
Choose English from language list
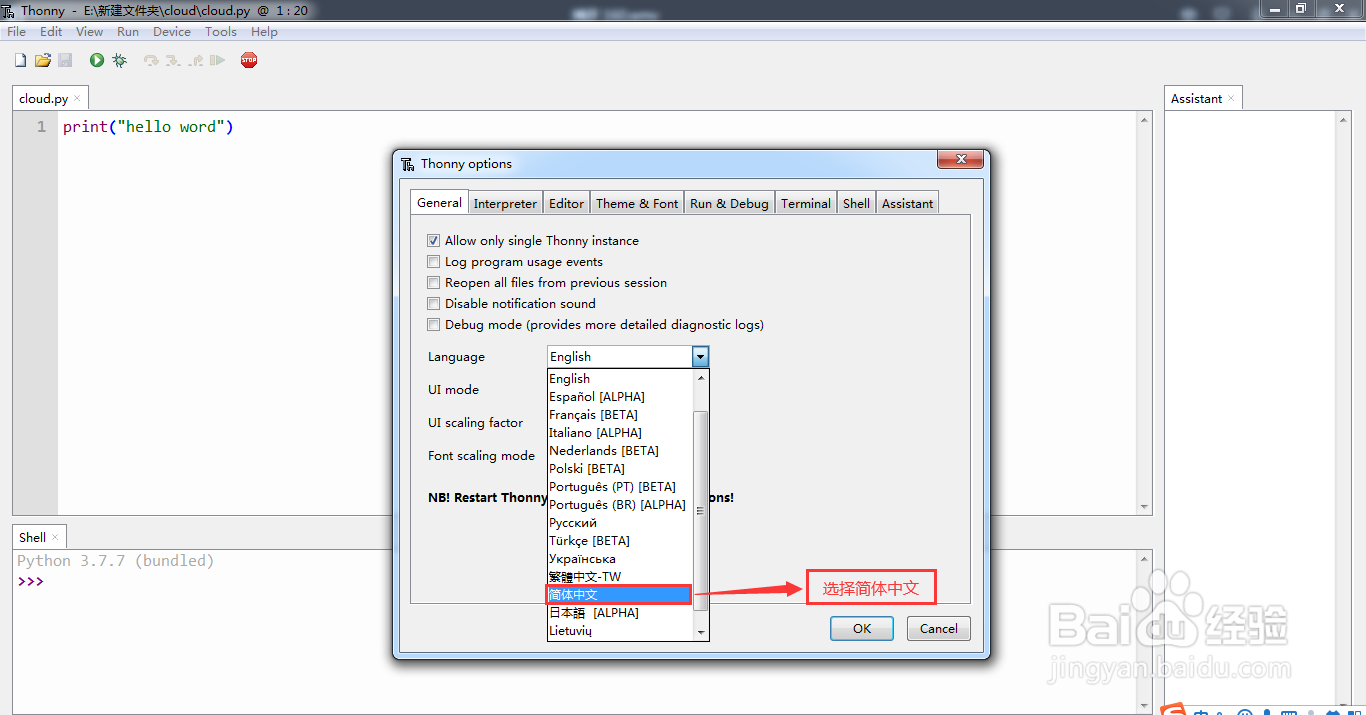point(620,379)
